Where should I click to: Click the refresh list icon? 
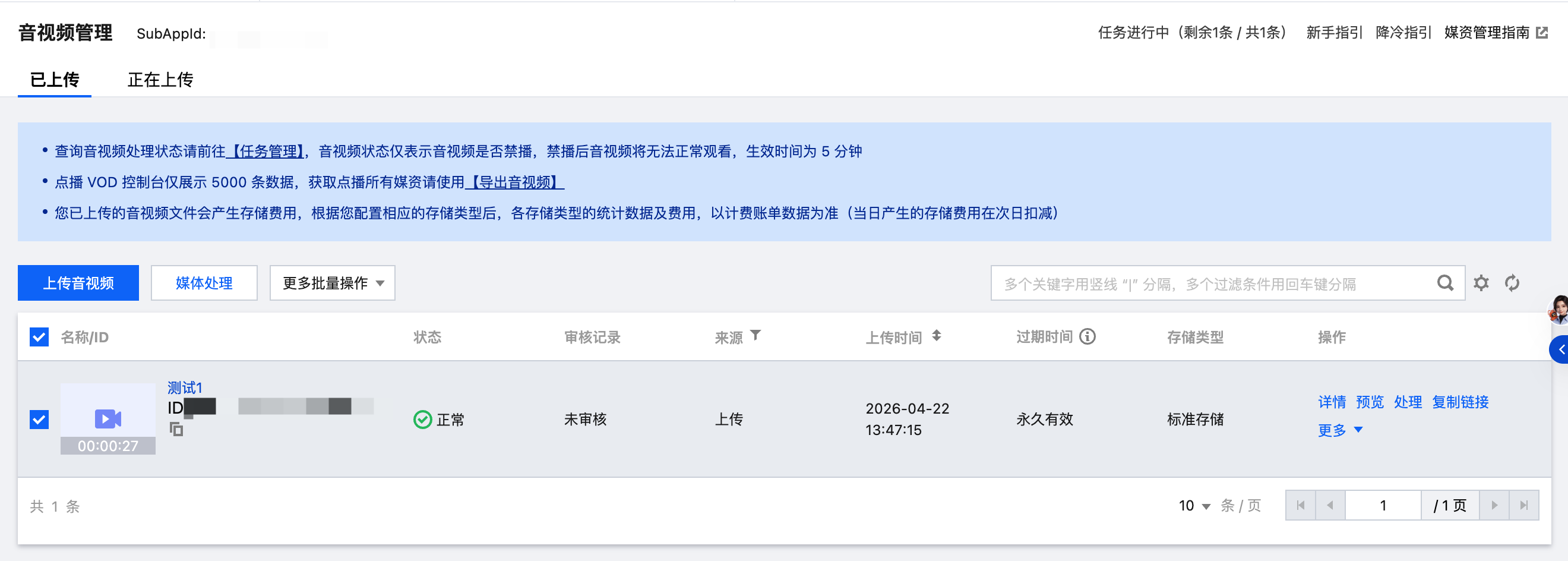[1512, 283]
